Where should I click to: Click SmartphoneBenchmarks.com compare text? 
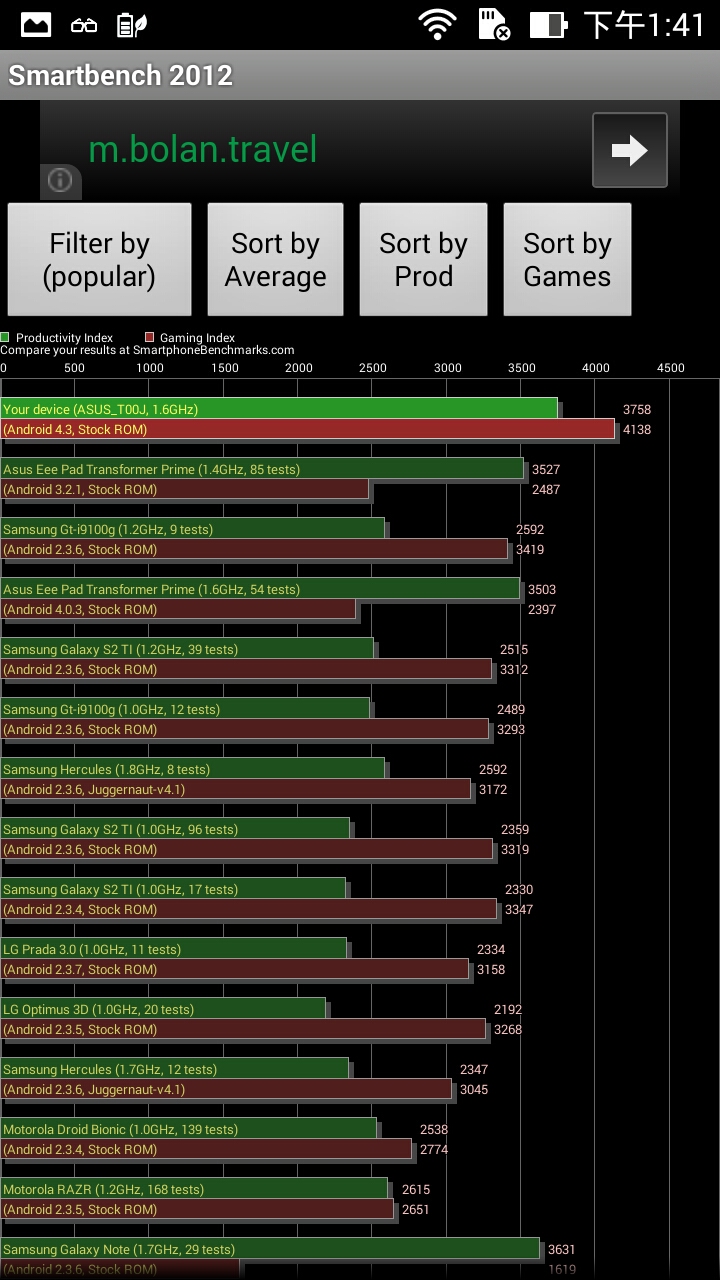click(147, 350)
